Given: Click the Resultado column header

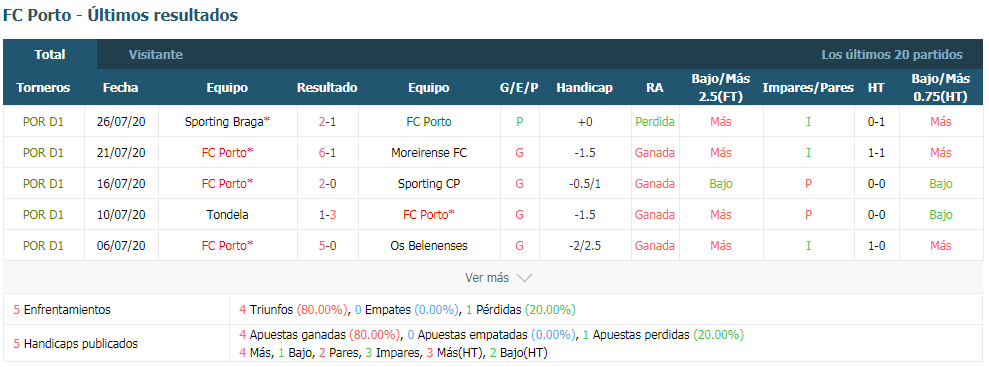Looking at the screenshot, I should [327, 88].
